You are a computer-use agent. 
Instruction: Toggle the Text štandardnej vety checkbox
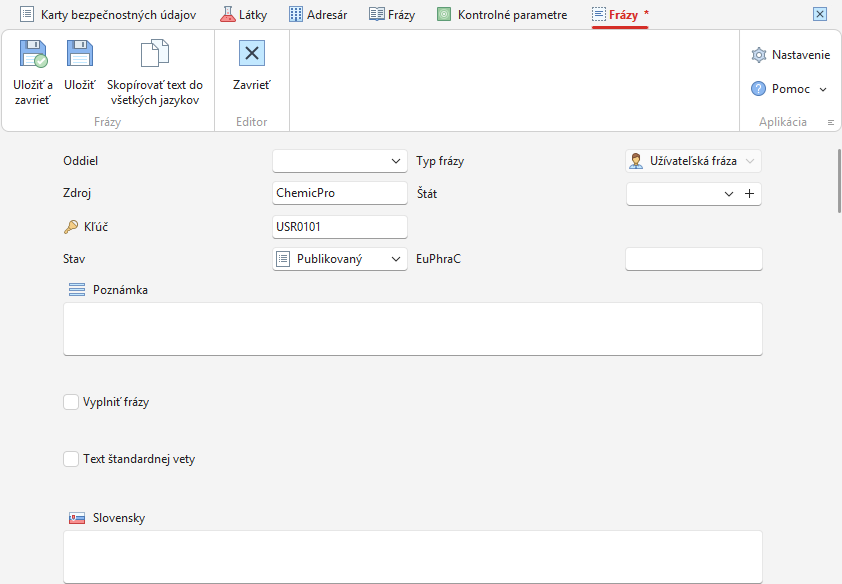pyautogui.click(x=71, y=459)
